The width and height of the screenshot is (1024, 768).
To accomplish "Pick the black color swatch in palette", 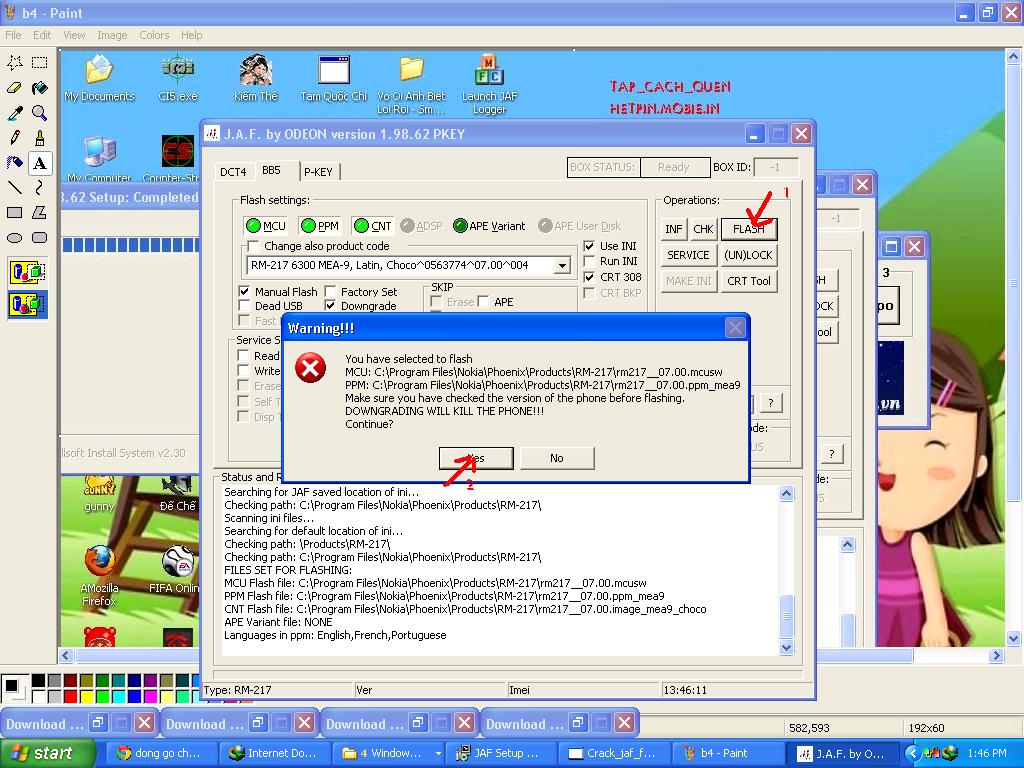I will pyautogui.click(x=39, y=681).
